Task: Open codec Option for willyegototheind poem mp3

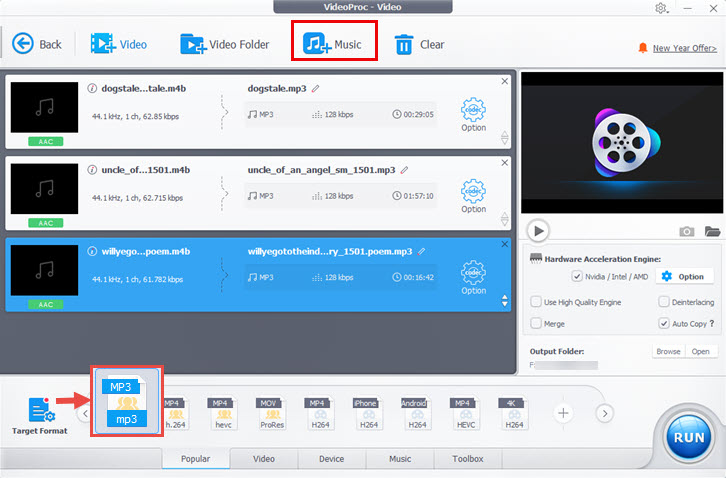Action: tap(473, 278)
